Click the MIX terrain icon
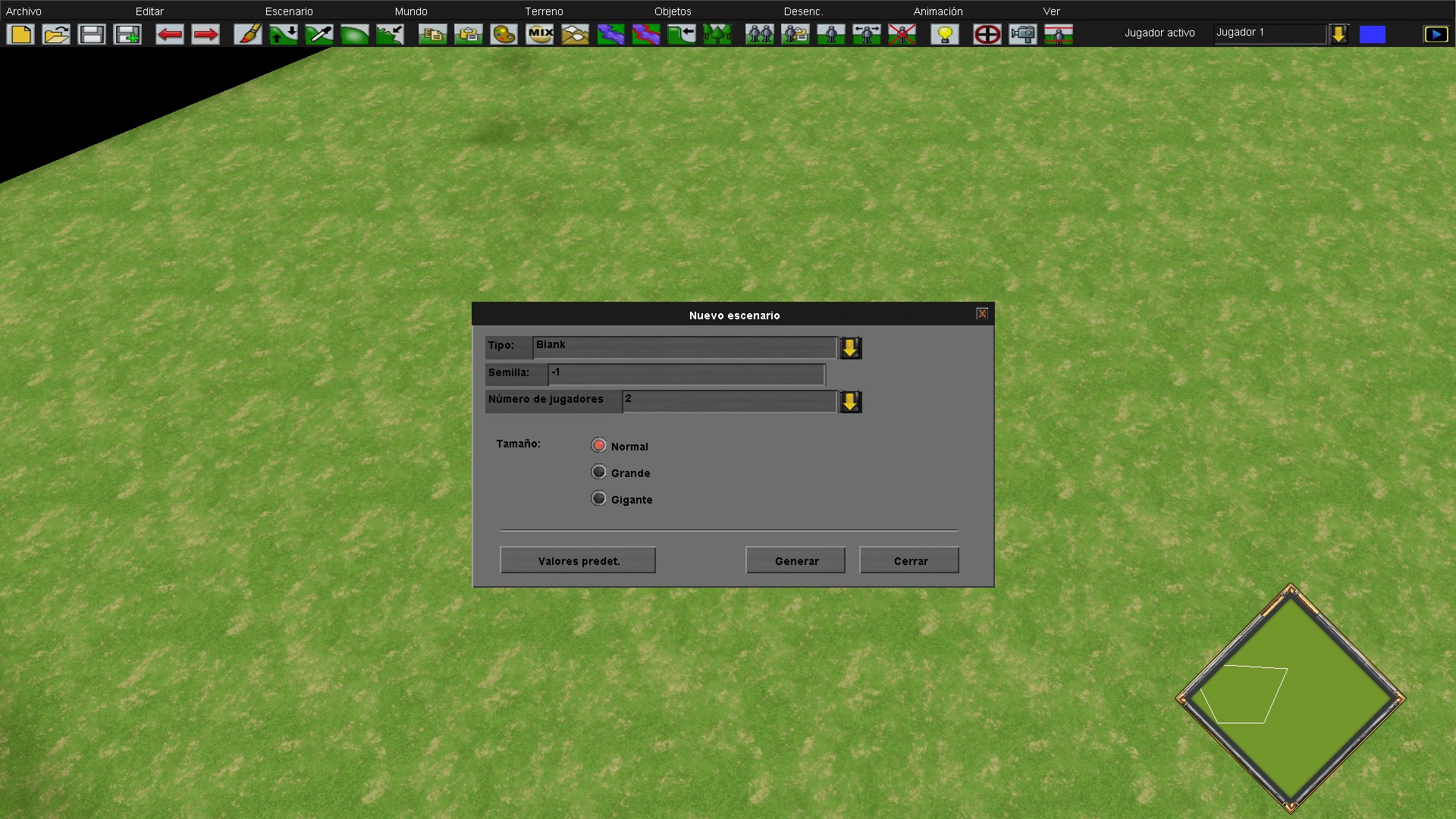 click(540, 34)
